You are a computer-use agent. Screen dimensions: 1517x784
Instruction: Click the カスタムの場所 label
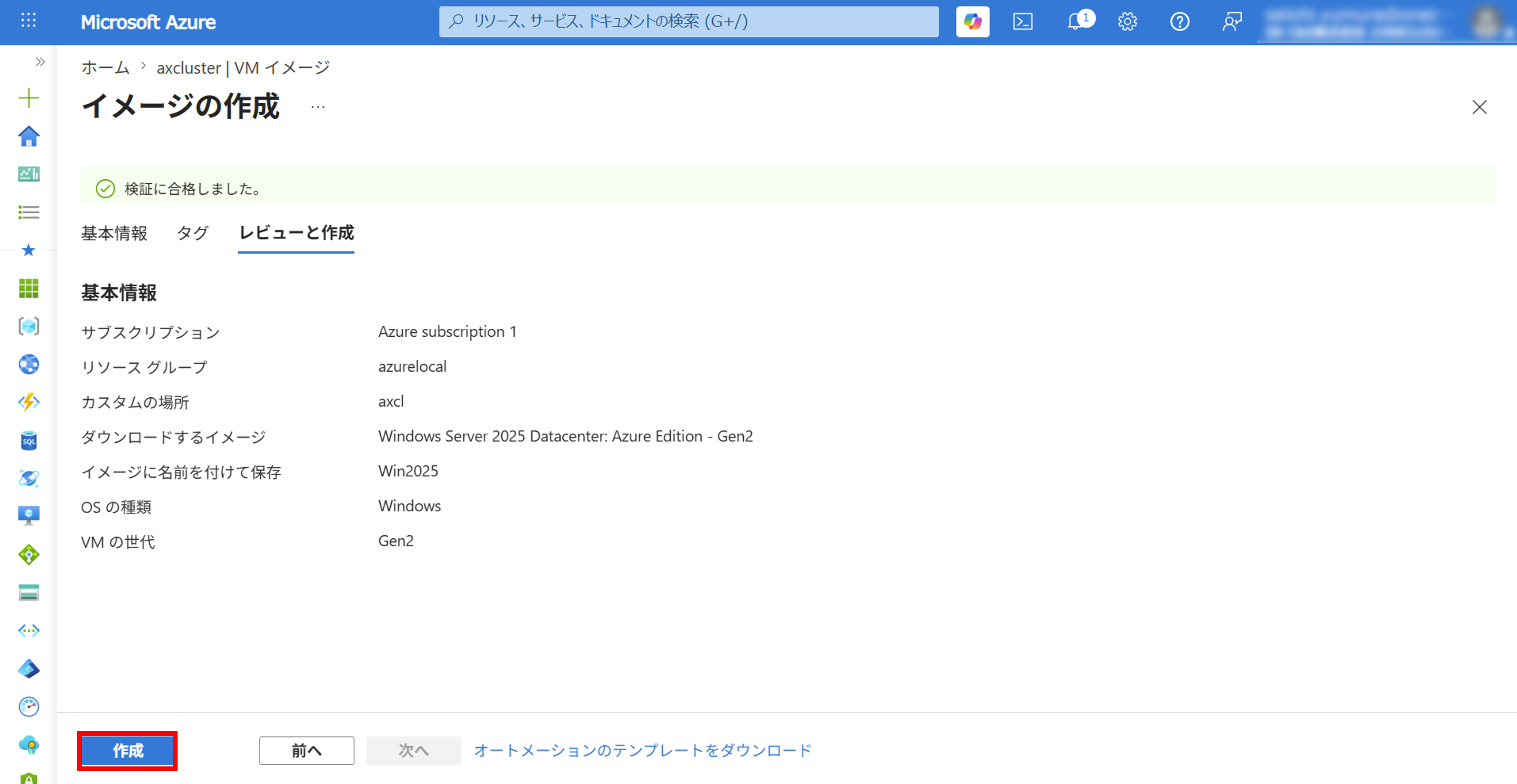pyautogui.click(x=135, y=402)
